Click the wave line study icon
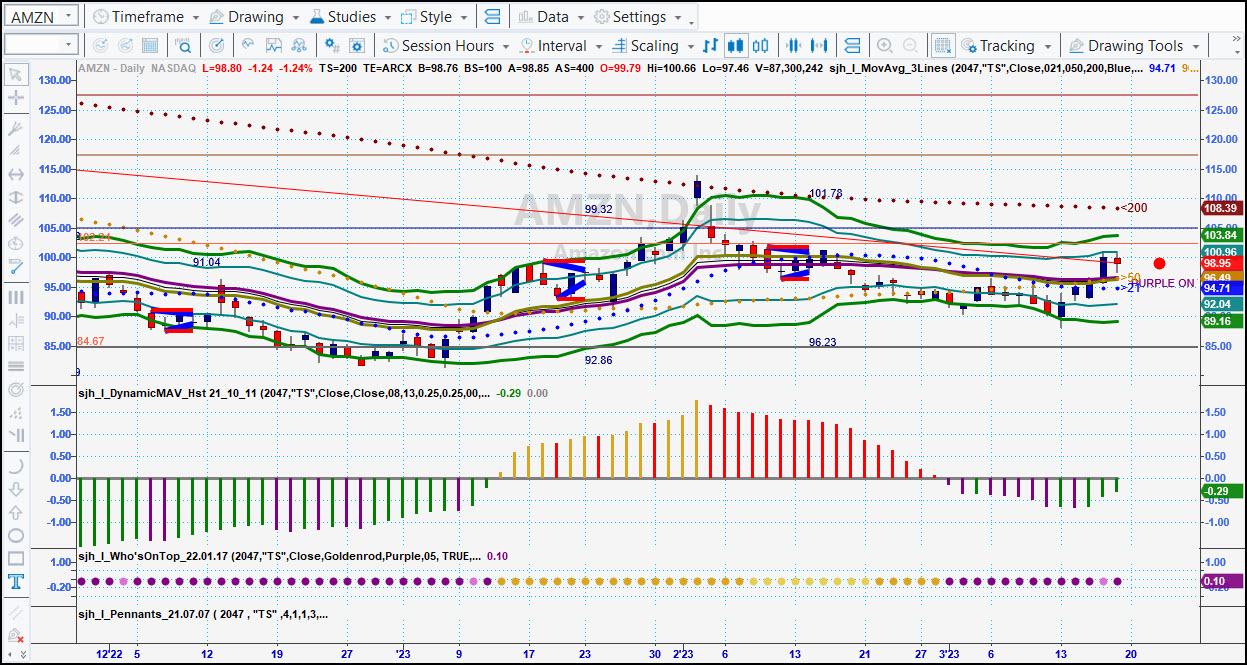This screenshot has width=1247, height=665. pos(247,46)
